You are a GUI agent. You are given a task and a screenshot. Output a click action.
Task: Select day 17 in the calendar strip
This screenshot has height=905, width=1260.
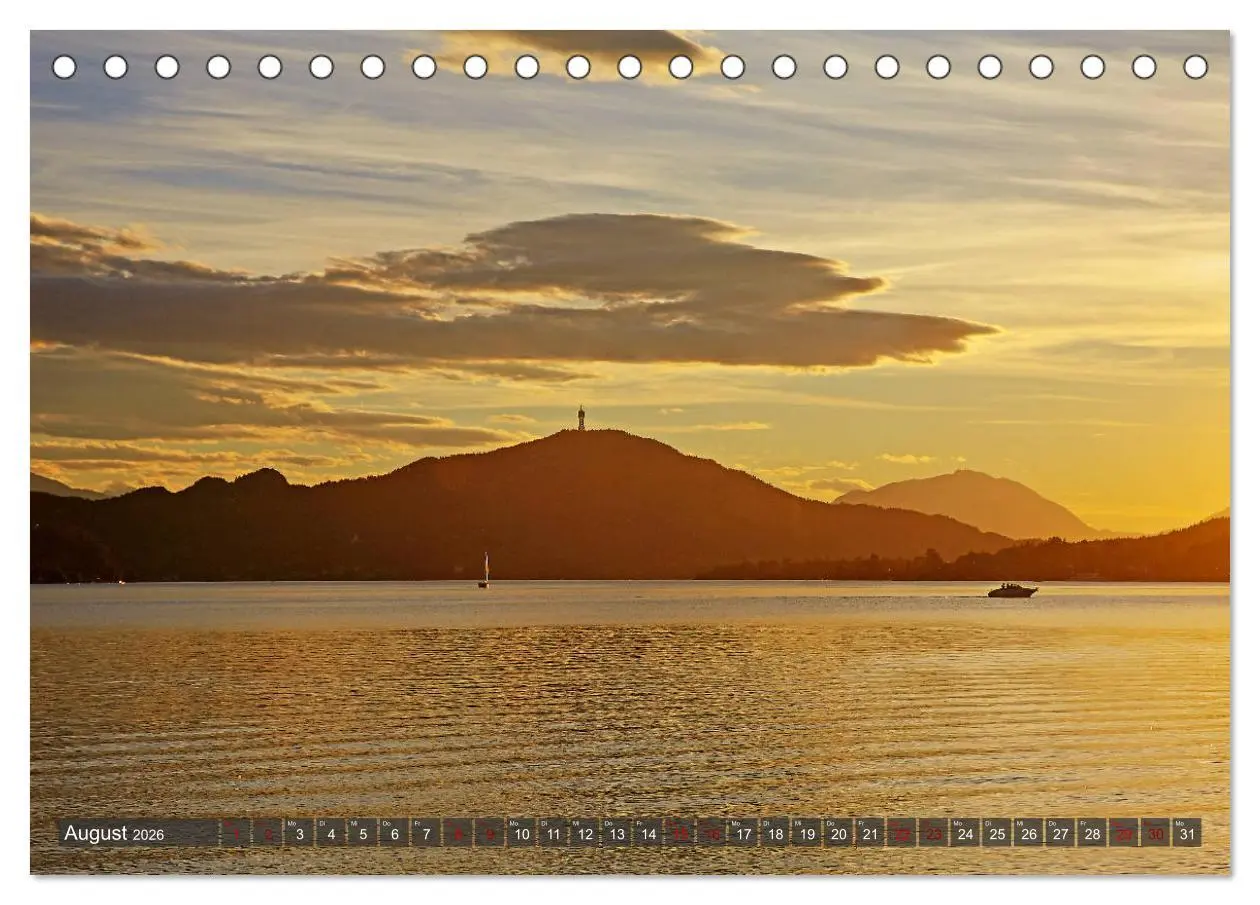tap(744, 833)
